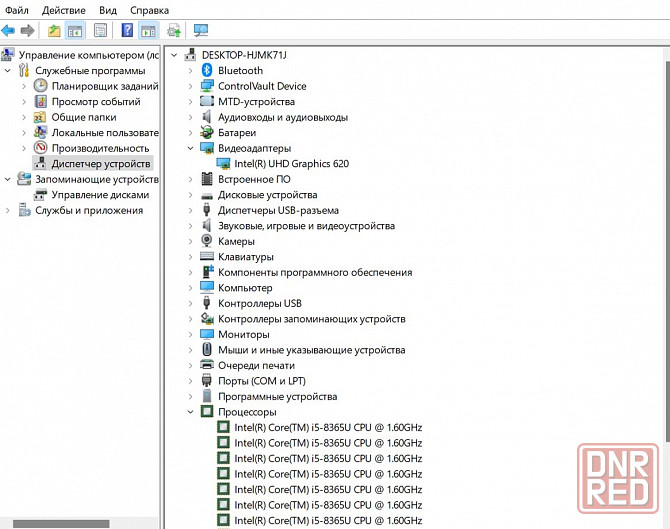The height and width of the screenshot is (529, 670).
Task: Click the Back arrow toolbar icon
Action: (8, 30)
